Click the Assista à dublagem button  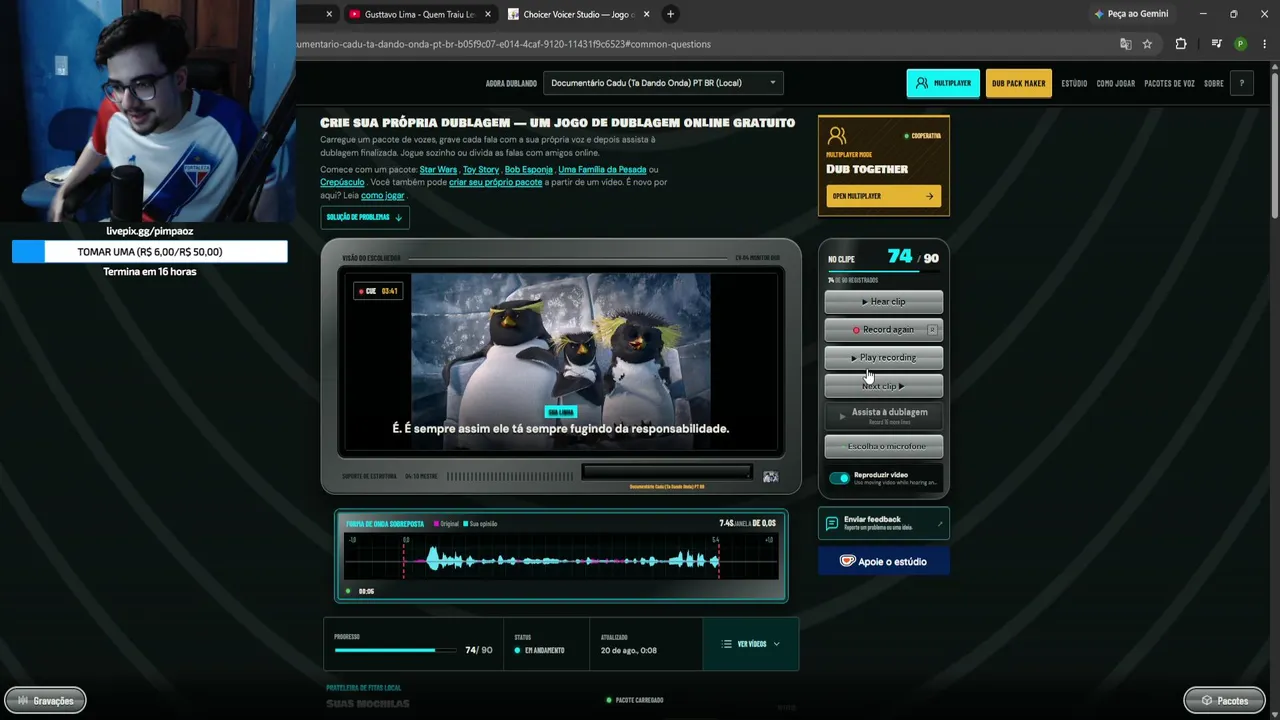point(884,415)
